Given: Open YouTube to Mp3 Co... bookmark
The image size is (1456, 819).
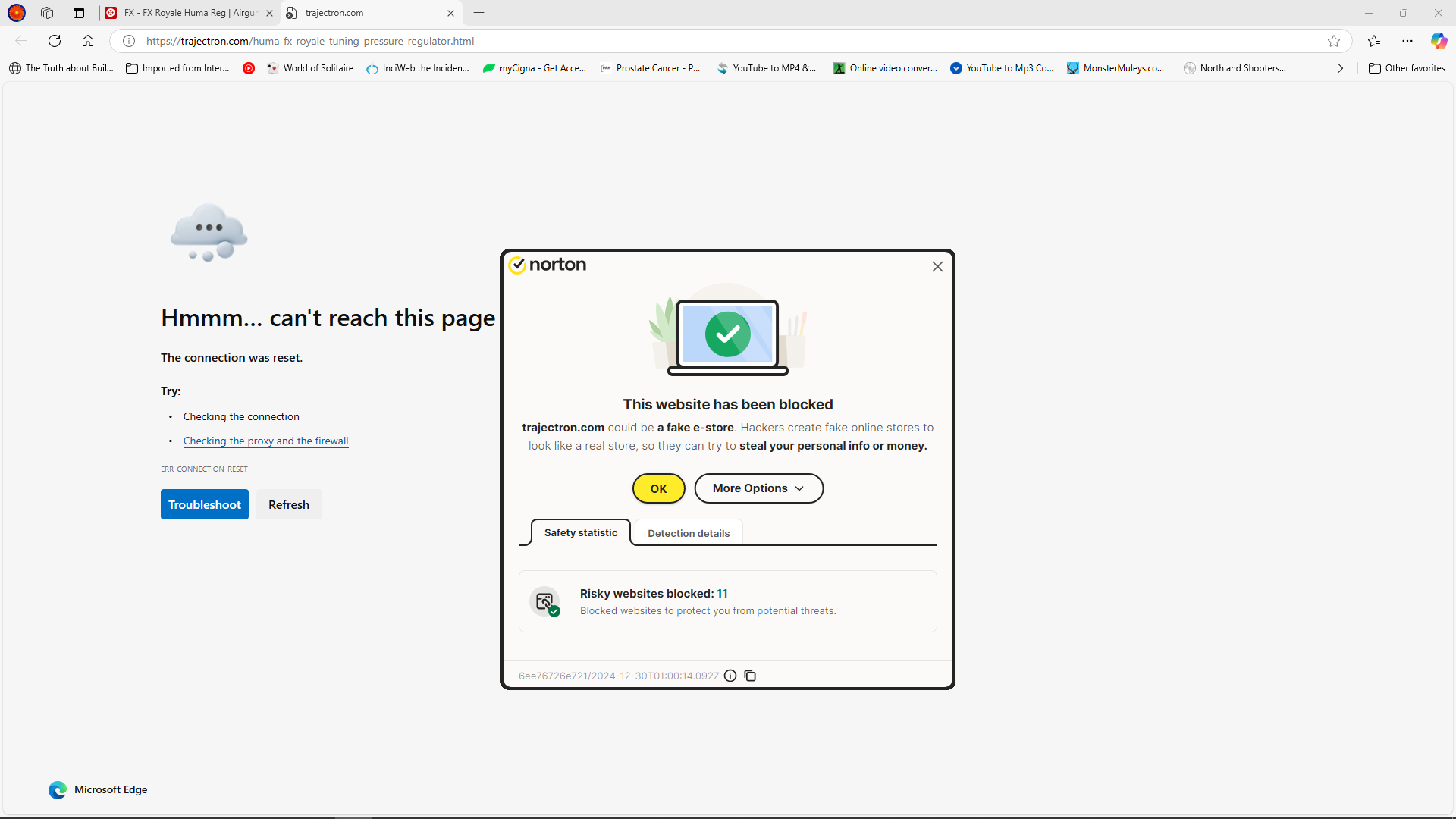Looking at the screenshot, I should pos(1002,68).
